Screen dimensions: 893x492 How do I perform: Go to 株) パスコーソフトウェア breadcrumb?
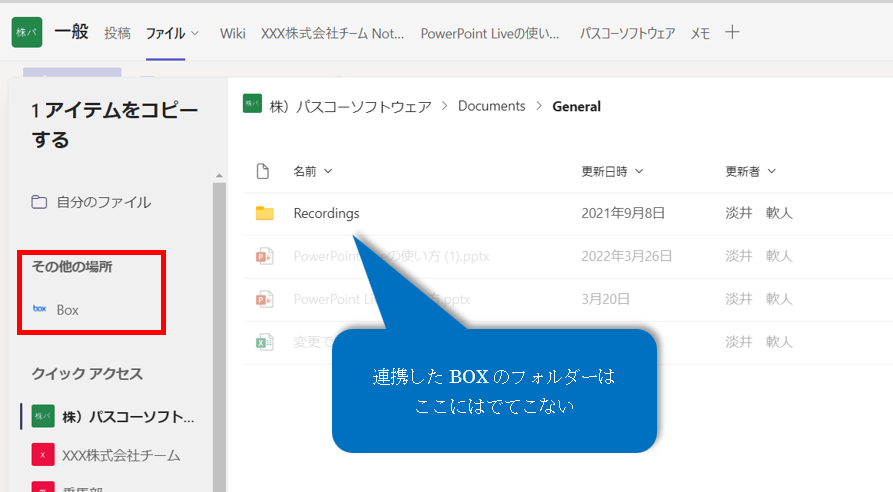tap(351, 106)
